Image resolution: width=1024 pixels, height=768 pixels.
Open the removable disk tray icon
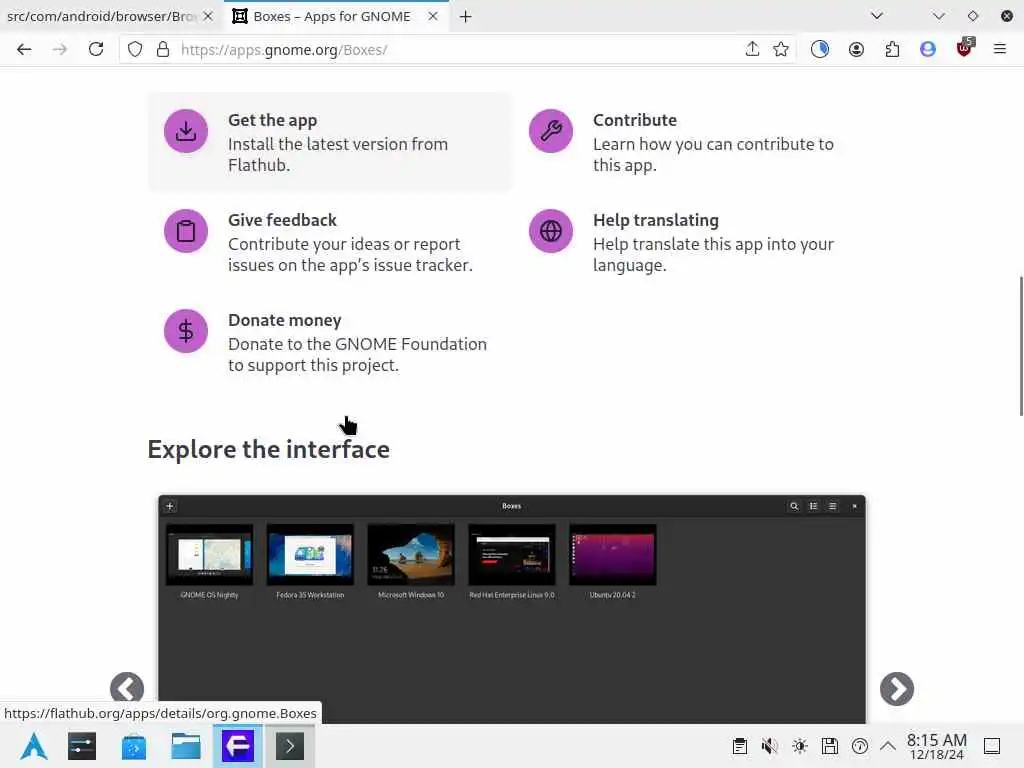pyautogui.click(x=829, y=746)
